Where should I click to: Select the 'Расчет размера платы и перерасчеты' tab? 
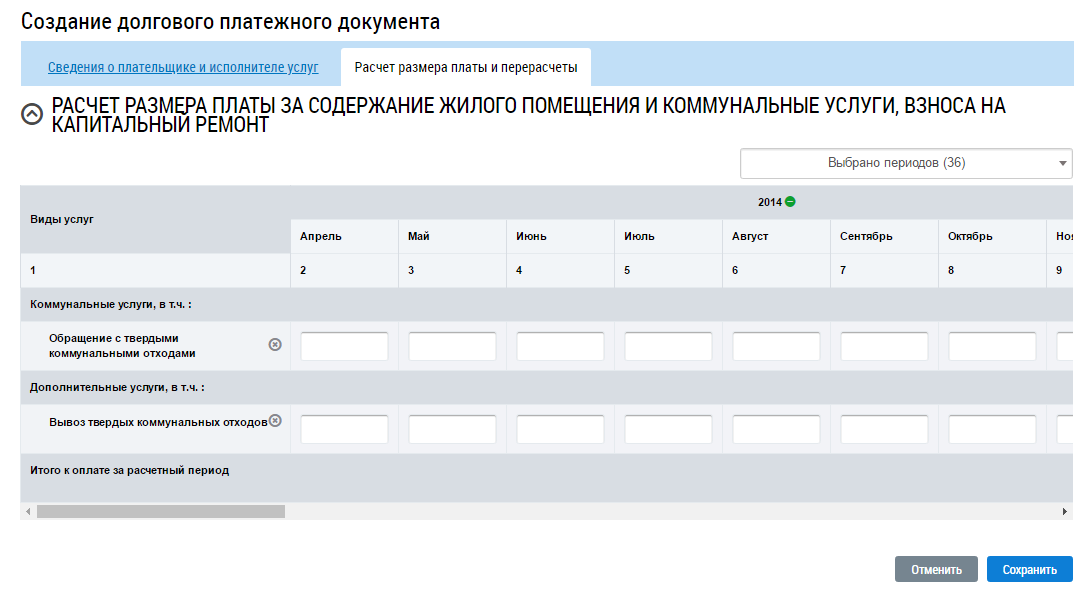click(x=465, y=68)
